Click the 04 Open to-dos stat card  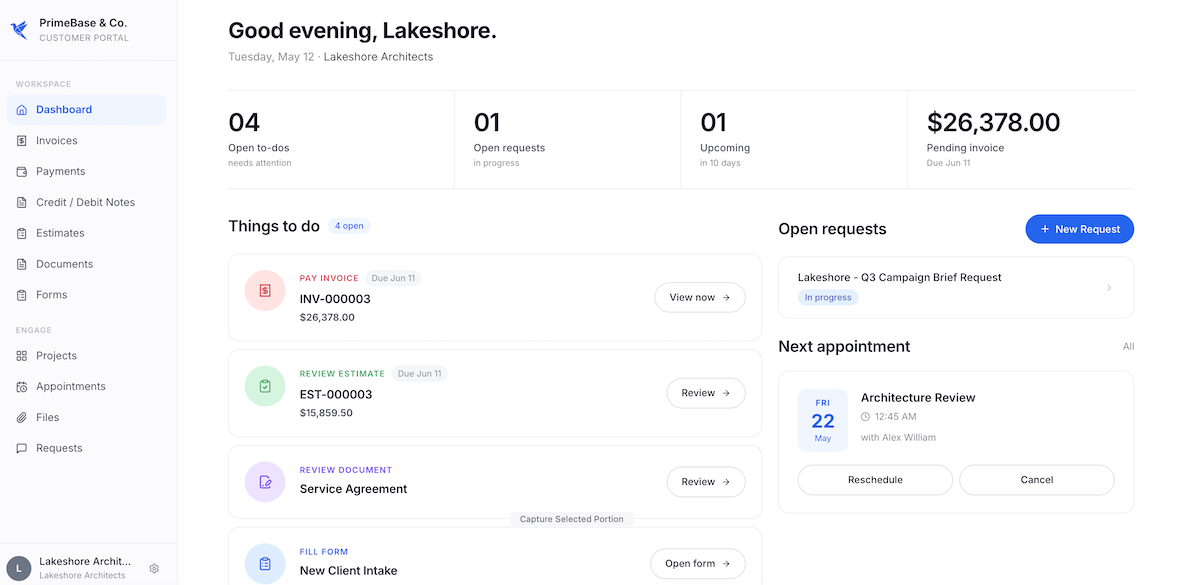341,140
